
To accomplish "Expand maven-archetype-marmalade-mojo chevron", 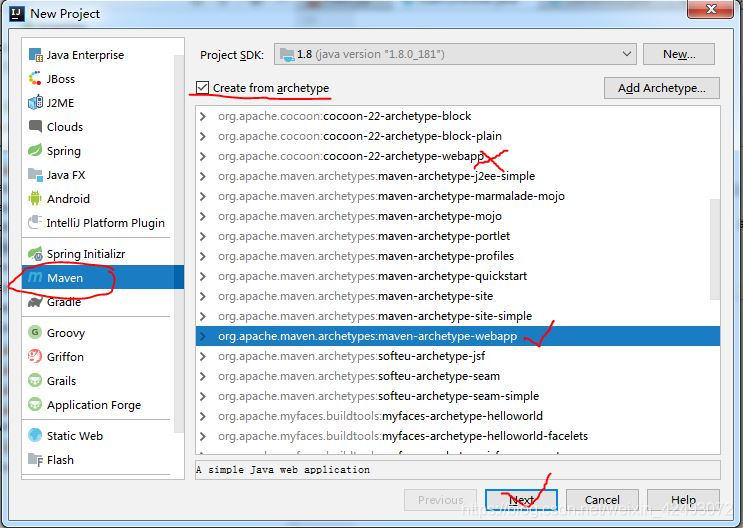I will point(203,196).
